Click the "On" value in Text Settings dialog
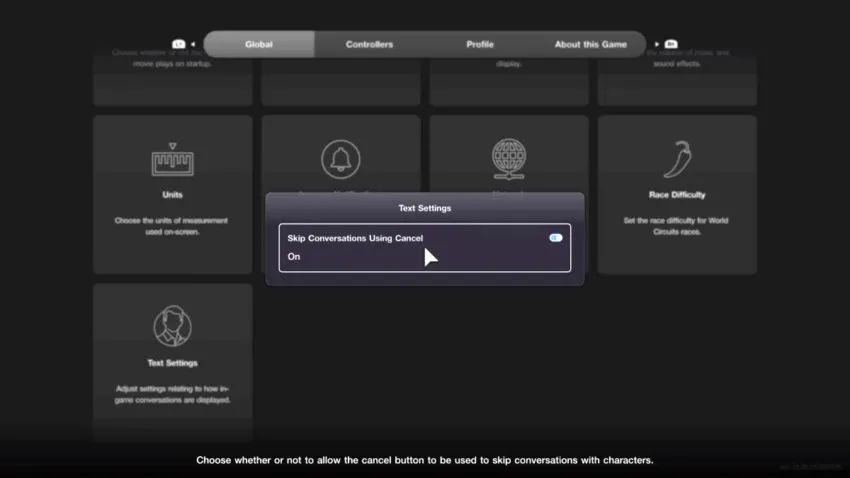The height and width of the screenshot is (478, 850). click(294, 257)
